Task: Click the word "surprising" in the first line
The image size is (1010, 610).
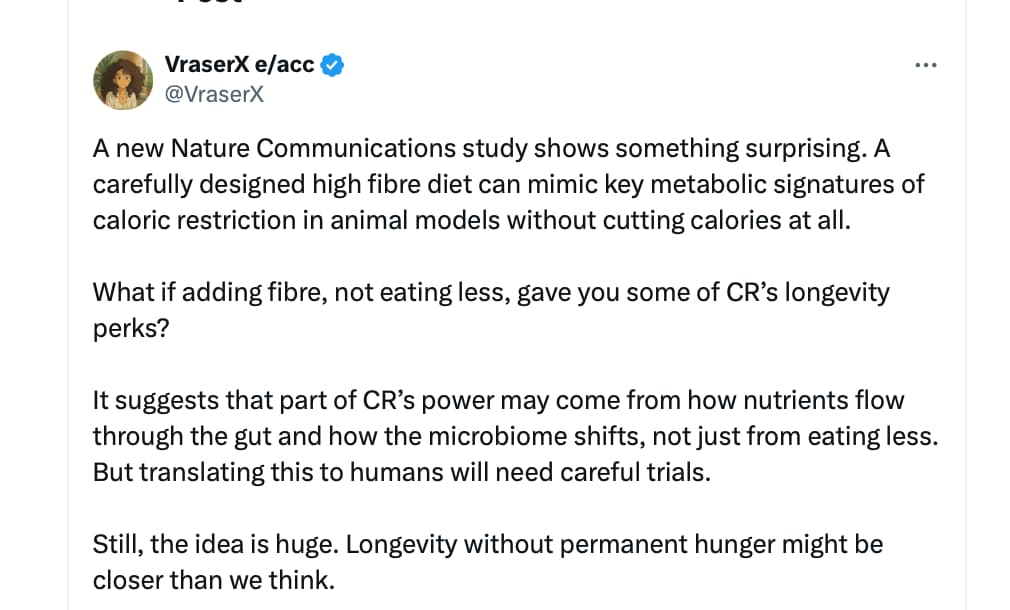Action: tap(802, 148)
